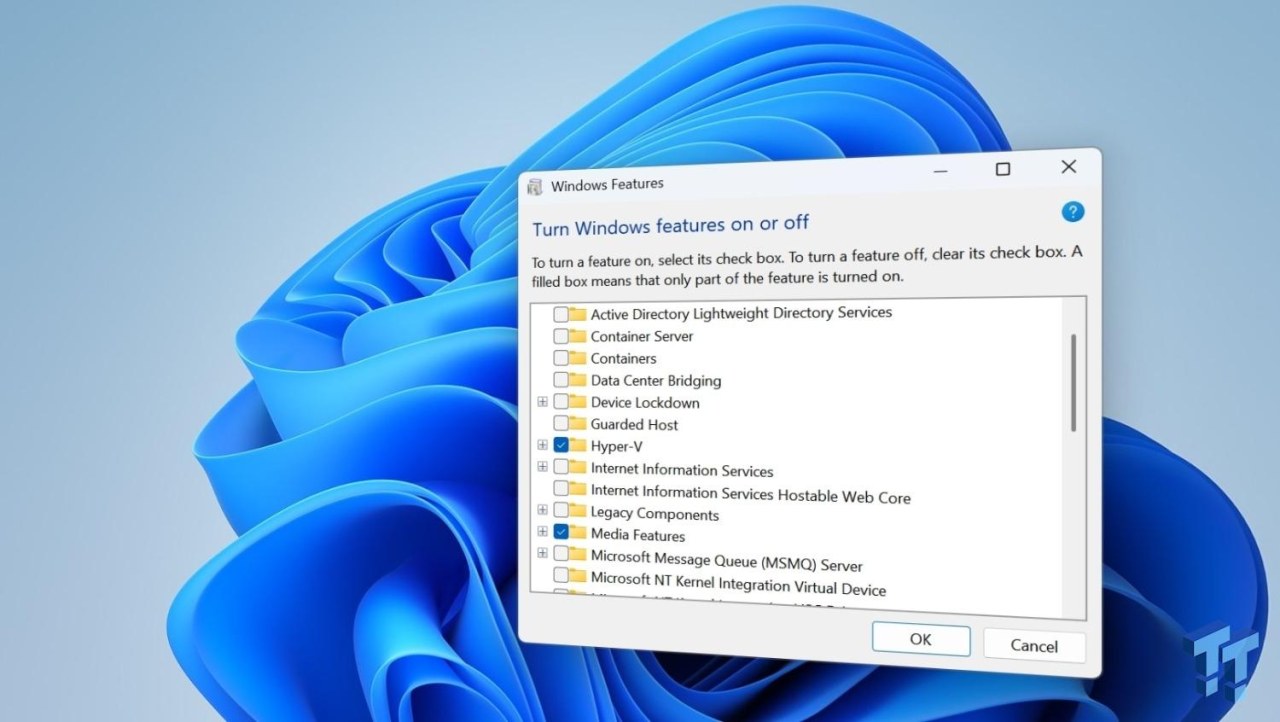Screen dimensions: 1280x722
Task: Check Microsoft NT Kernel Integration Virtual Device box
Action: click(561, 576)
